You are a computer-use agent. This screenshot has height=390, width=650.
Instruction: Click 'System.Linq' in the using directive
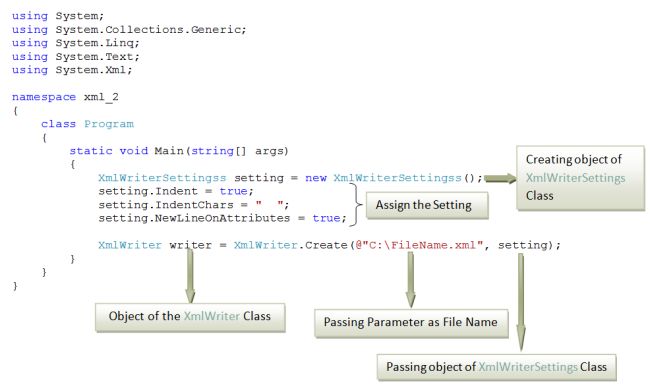95,43
